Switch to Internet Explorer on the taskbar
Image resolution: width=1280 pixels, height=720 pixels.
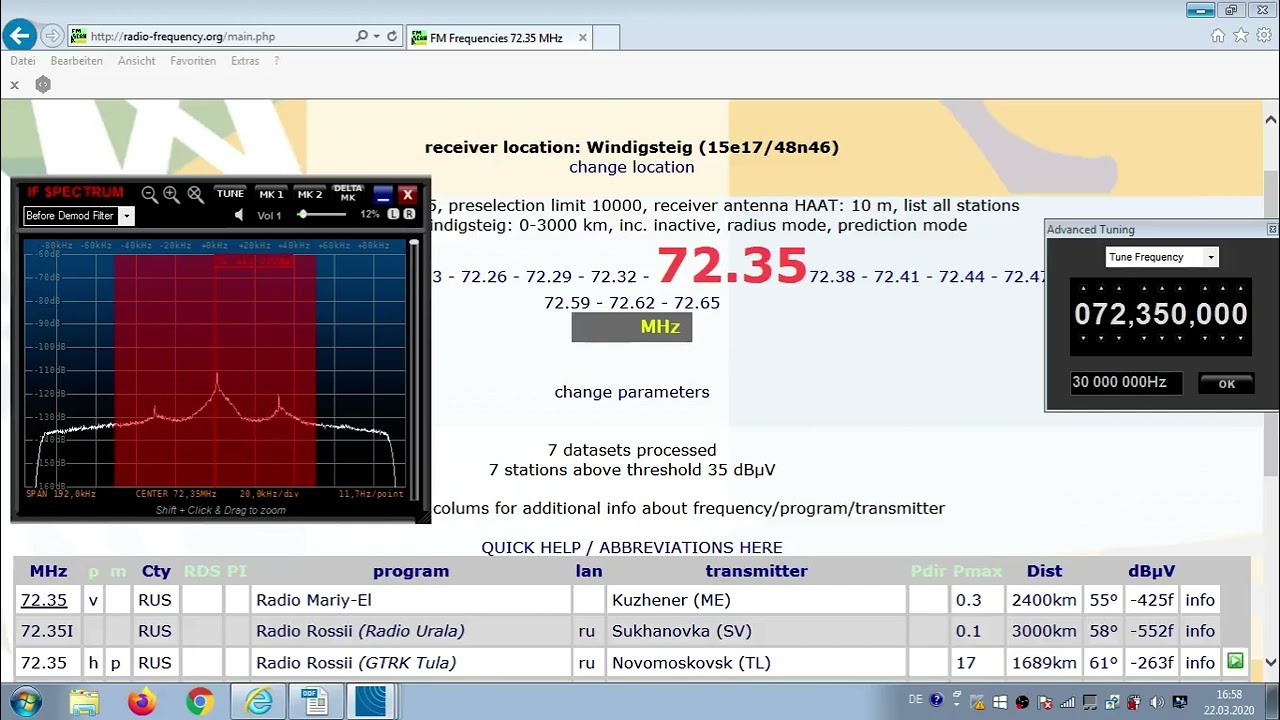(x=259, y=702)
